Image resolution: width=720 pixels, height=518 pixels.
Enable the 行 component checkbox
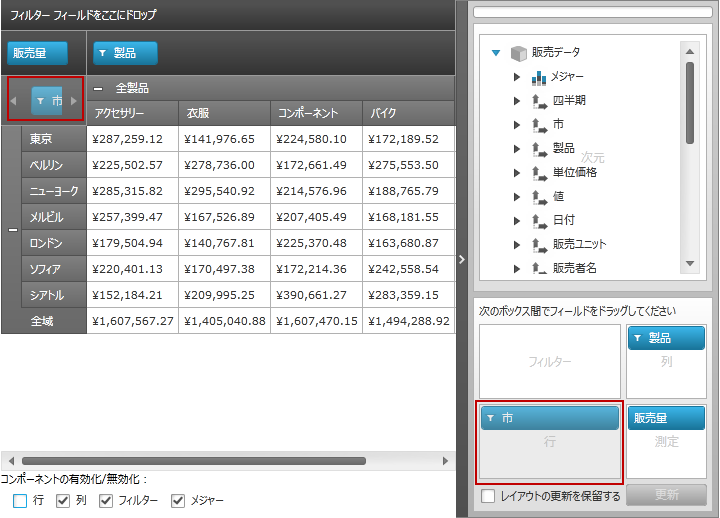20,501
